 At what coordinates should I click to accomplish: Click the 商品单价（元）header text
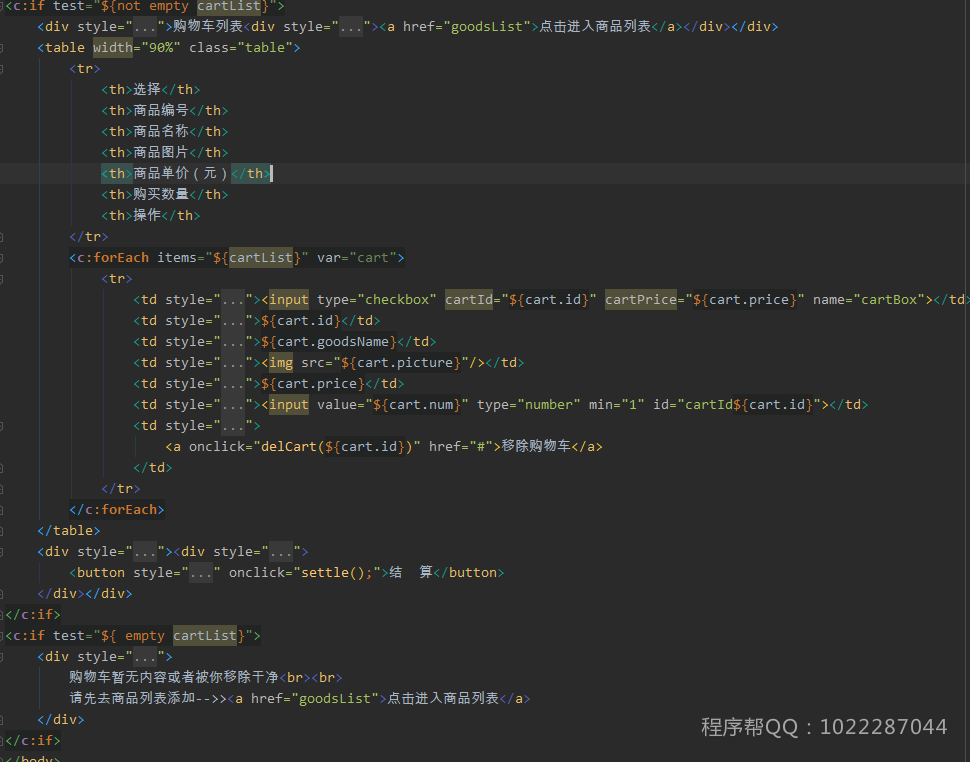[x=181, y=174]
